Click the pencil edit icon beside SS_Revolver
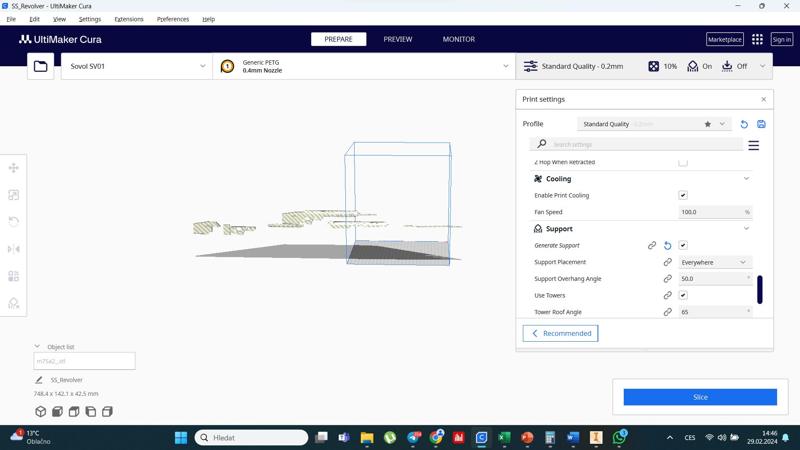 click(x=39, y=380)
